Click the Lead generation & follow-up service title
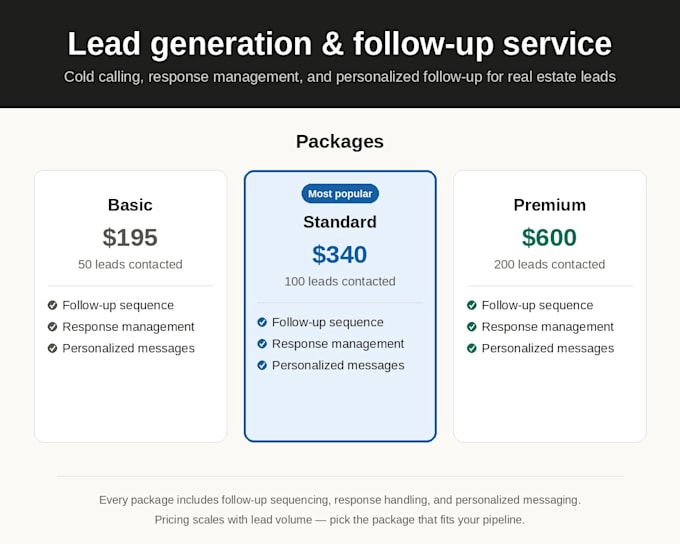The width and height of the screenshot is (680, 544). point(340,44)
